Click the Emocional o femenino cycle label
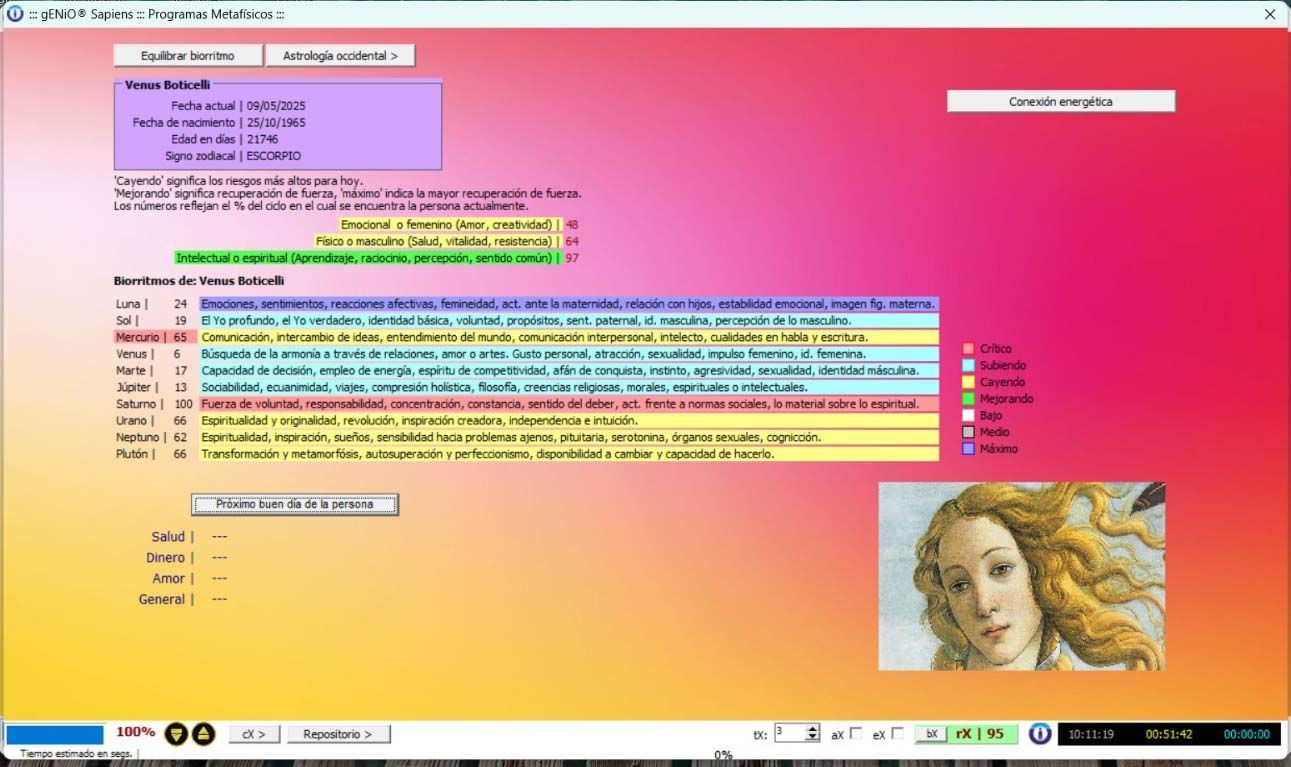Viewport: 1291px width, 767px height. click(450, 225)
